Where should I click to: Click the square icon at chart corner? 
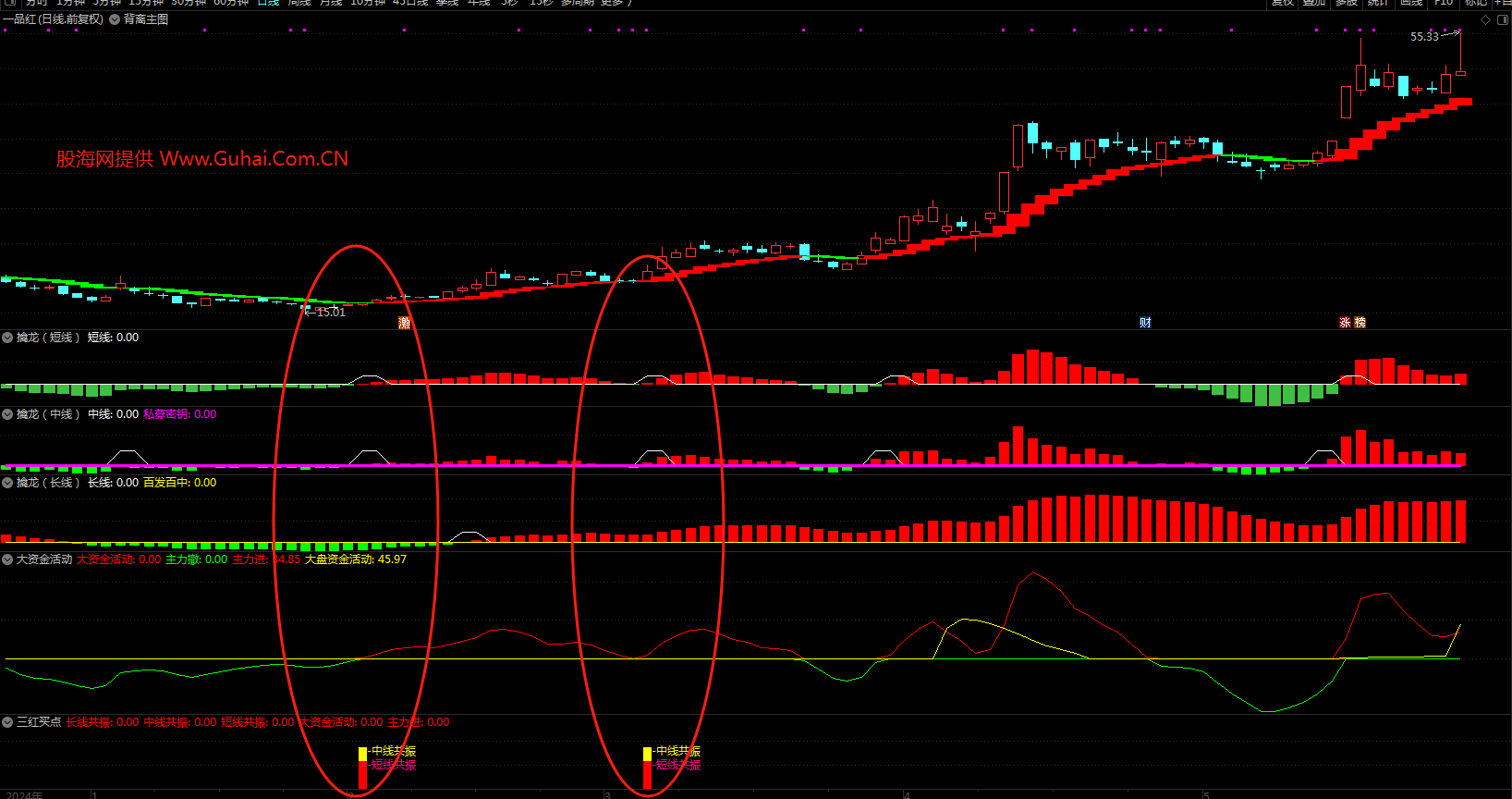(x=1502, y=19)
